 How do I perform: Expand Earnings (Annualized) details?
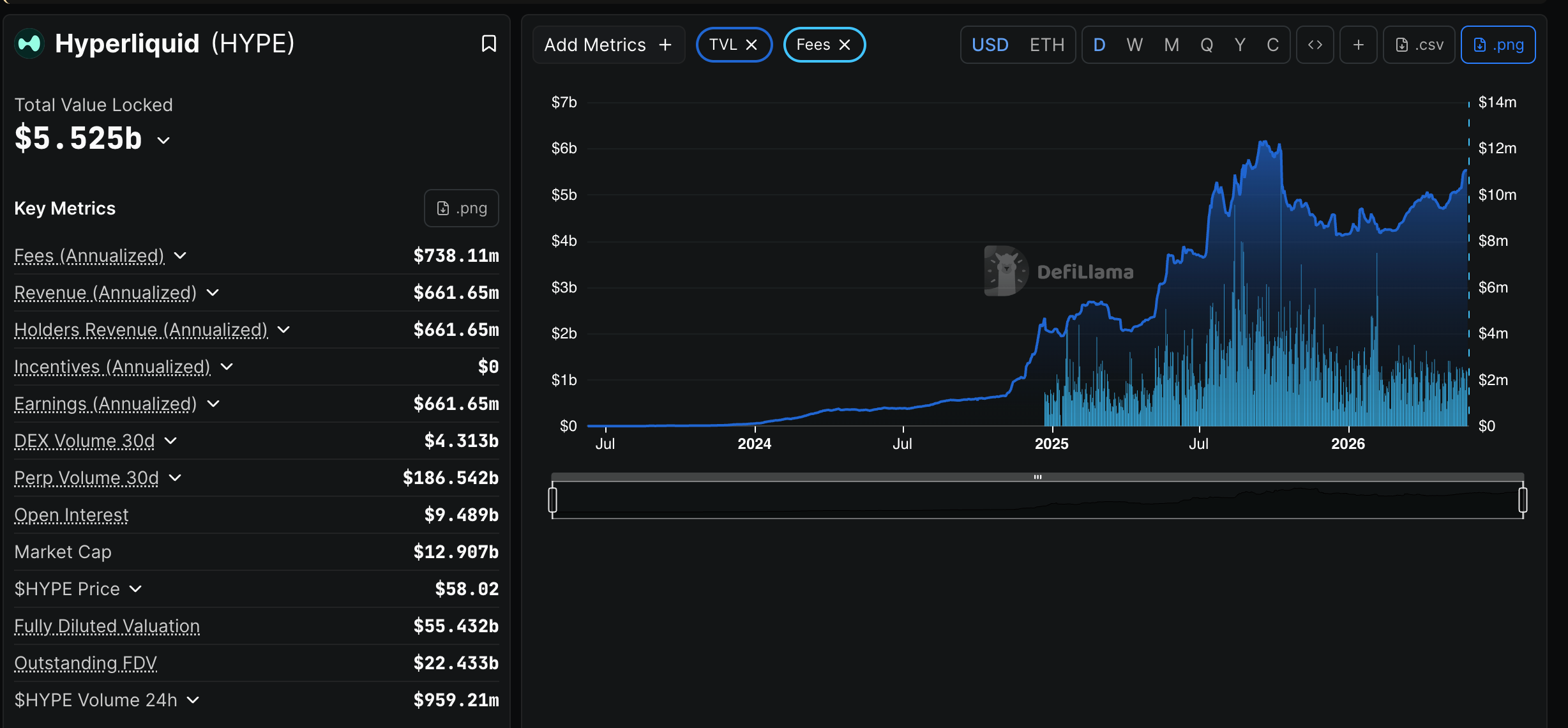pos(213,404)
